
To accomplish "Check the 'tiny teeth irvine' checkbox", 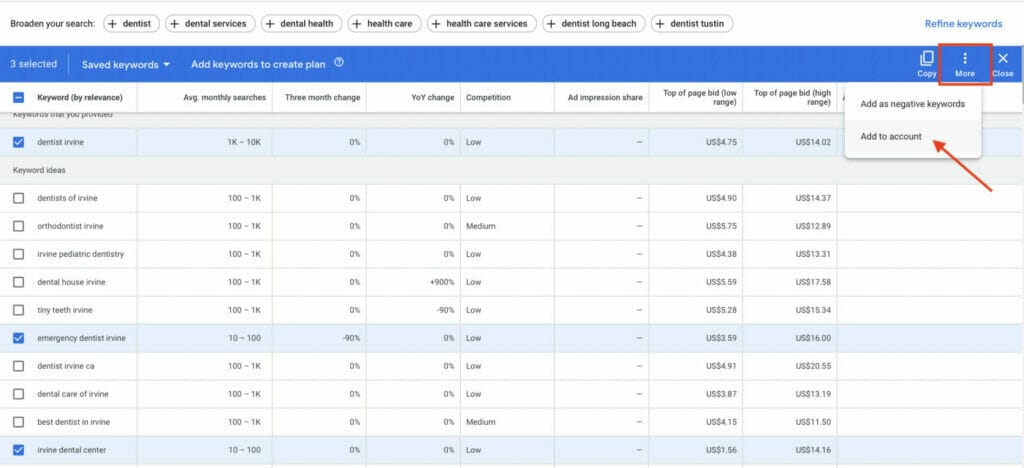I will pos(19,310).
